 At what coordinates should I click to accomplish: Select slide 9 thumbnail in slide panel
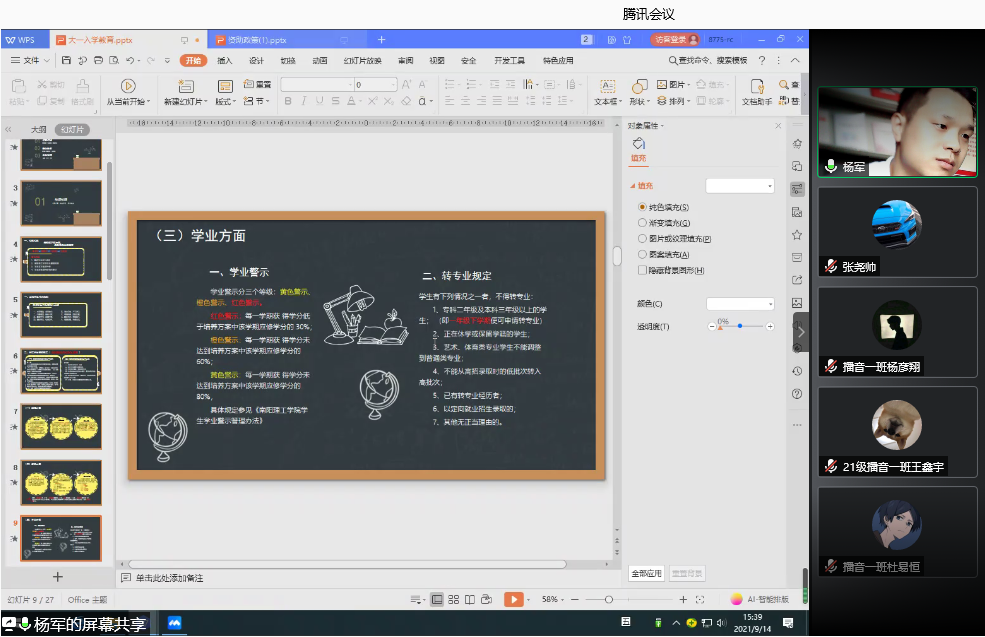coord(60,537)
